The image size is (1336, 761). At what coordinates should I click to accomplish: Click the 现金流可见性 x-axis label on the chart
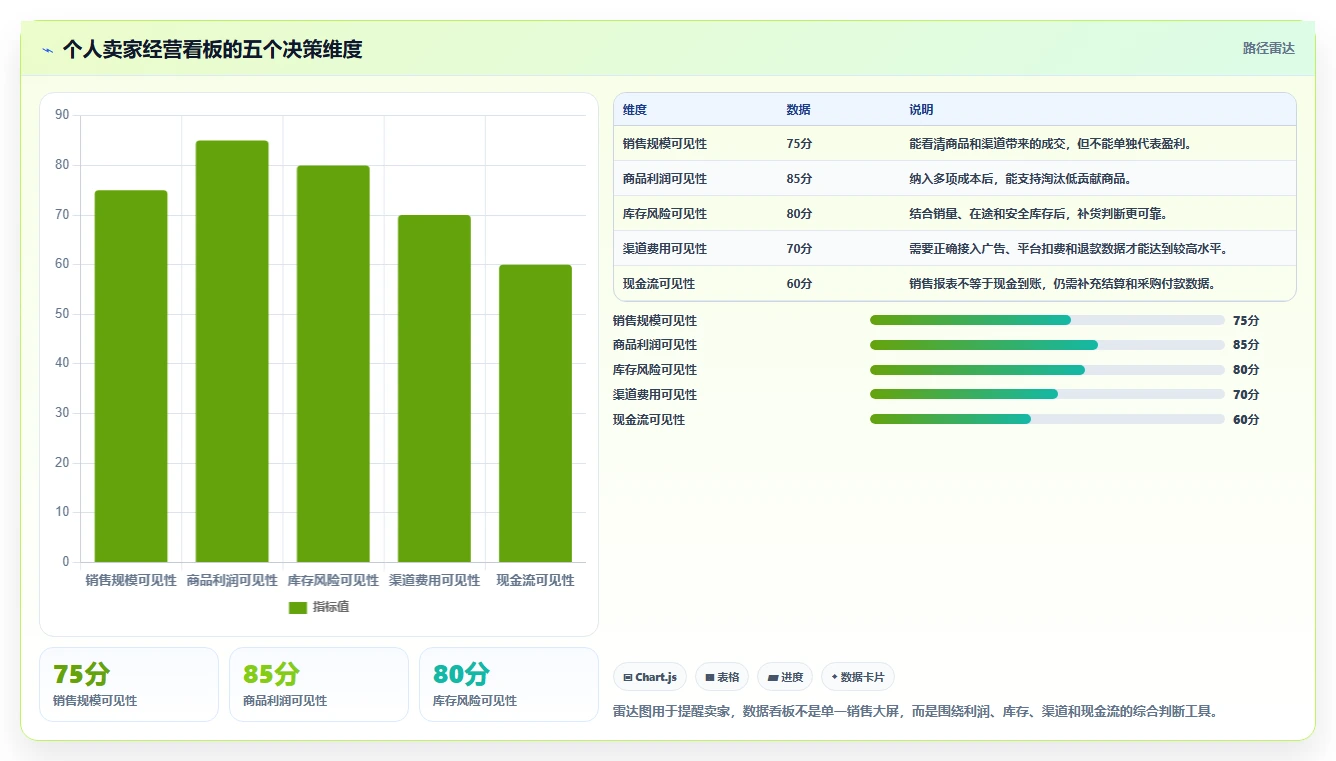[535, 580]
